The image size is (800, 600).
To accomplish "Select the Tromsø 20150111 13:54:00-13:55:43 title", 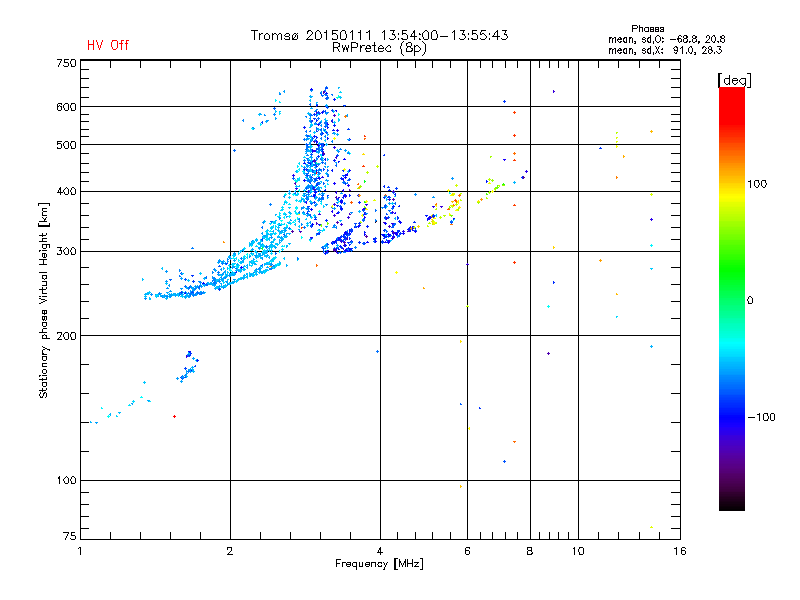I will [x=379, y=35].
